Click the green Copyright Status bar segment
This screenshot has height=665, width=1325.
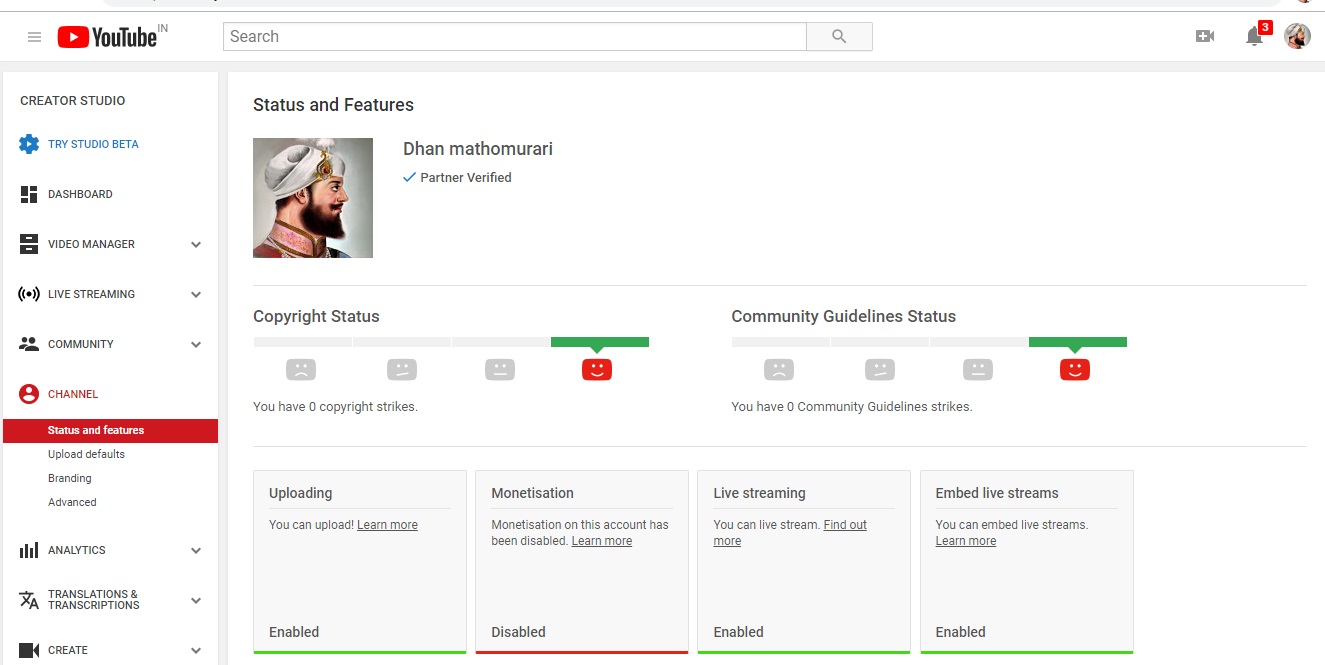coord(600,342)
